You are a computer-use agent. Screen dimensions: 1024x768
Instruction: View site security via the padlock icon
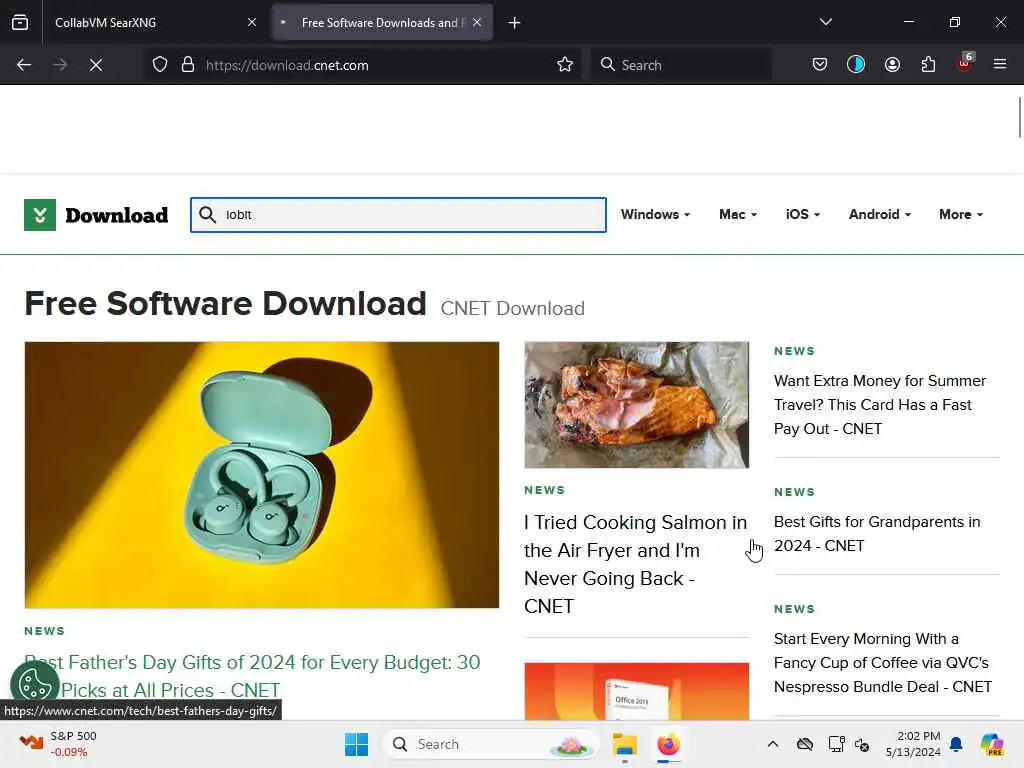tap(188, 65)
